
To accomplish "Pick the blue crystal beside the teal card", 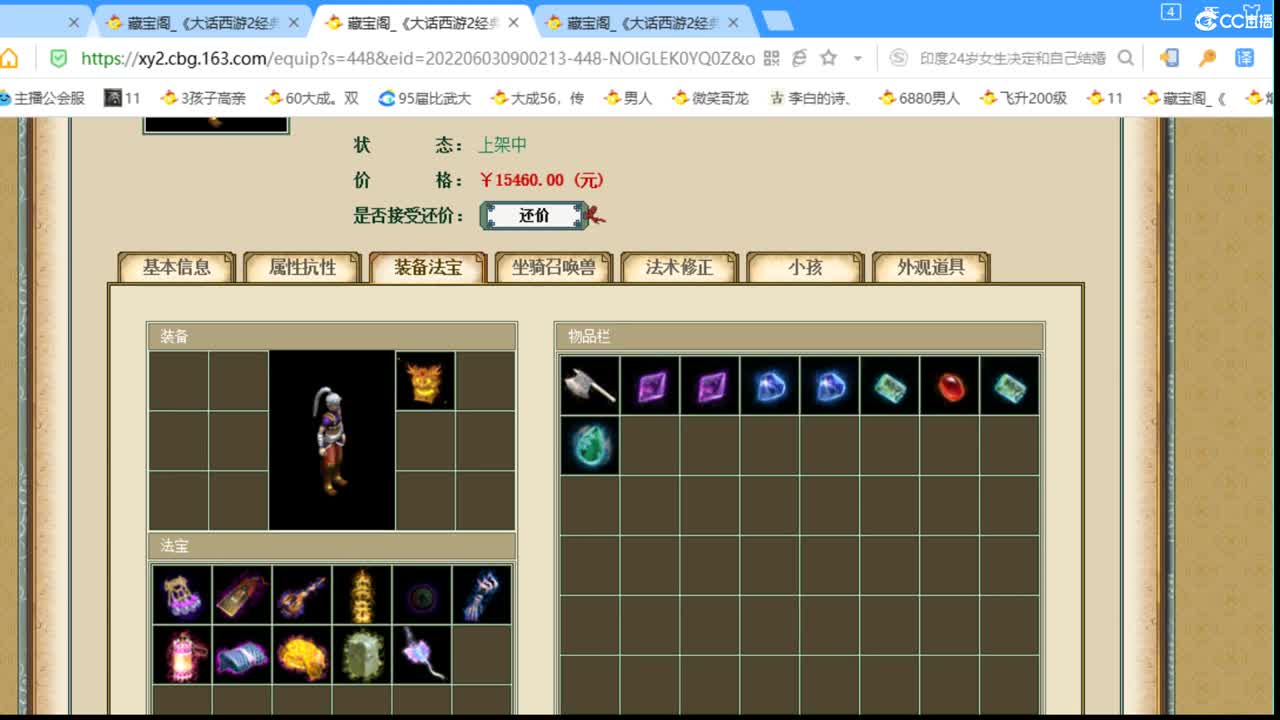I will pos(830,385).
